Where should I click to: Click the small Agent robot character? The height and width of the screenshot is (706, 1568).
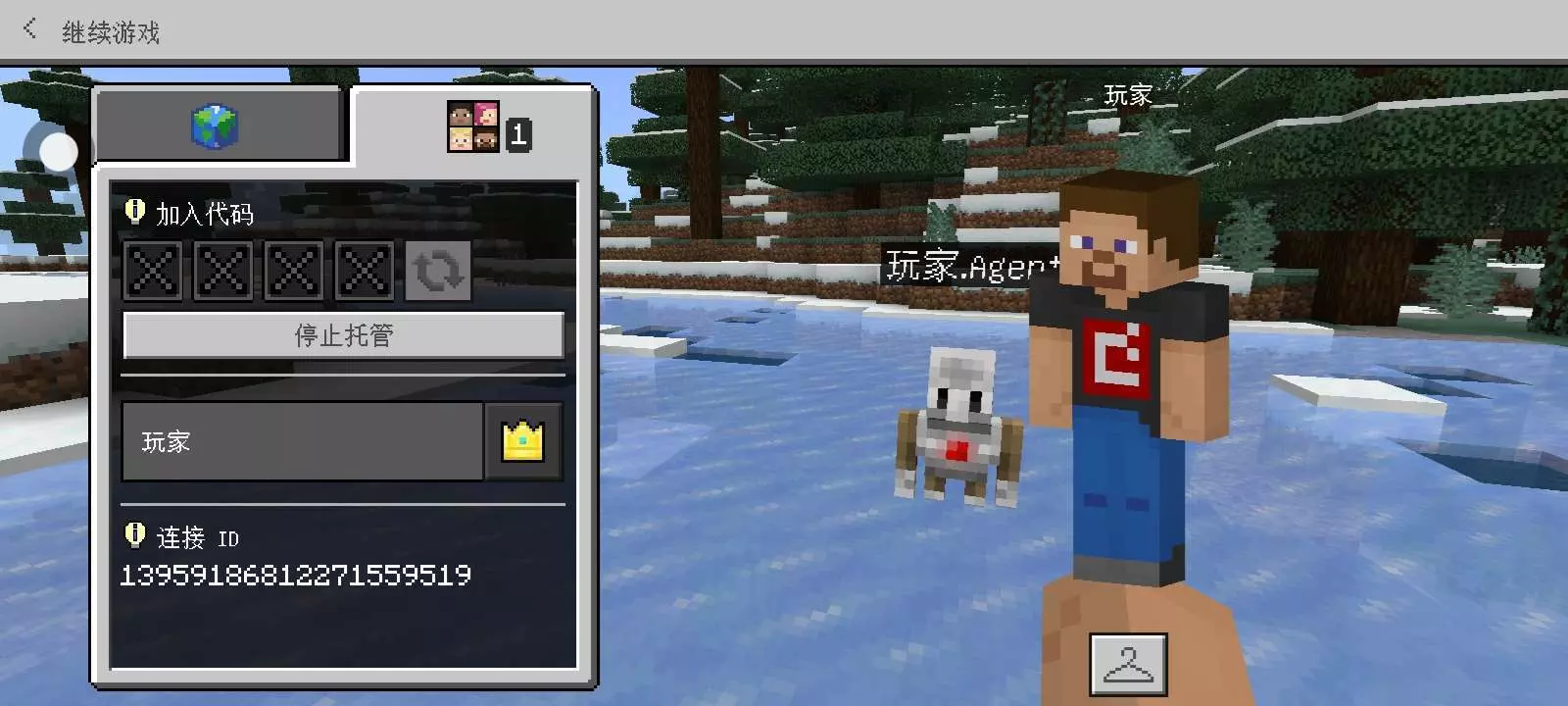(x=958, y=428)
